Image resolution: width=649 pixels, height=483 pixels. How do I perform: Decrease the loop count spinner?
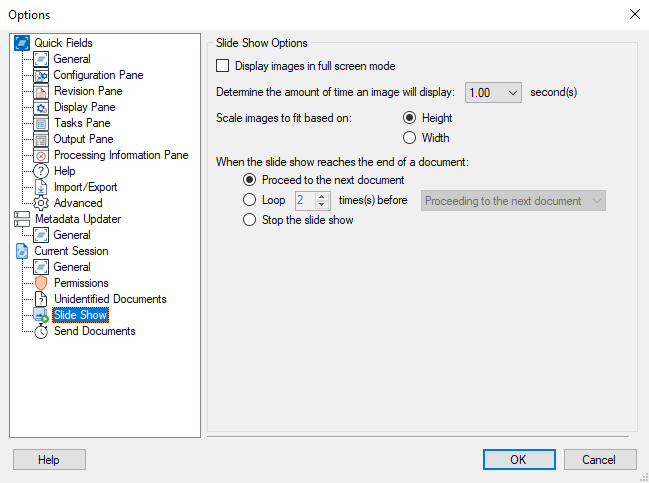pyautogui.click(x=322, y=205)
